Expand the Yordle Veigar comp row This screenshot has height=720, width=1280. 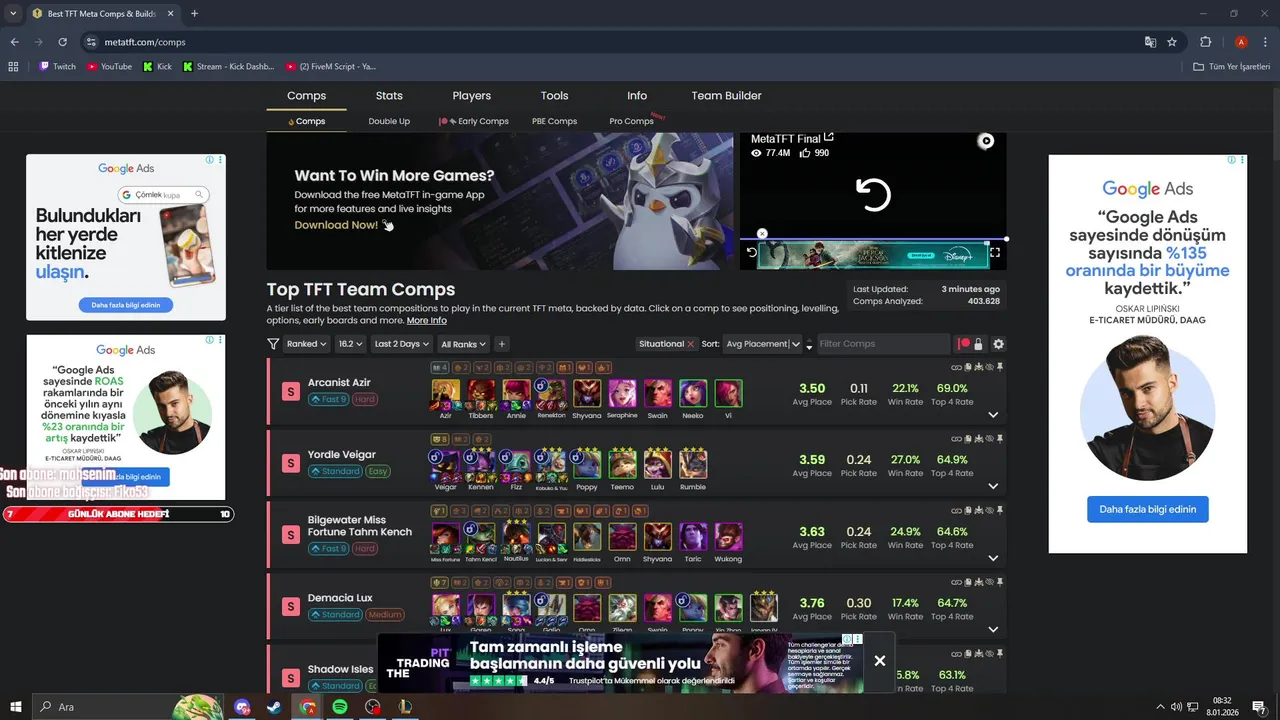[x=993, y=486]
